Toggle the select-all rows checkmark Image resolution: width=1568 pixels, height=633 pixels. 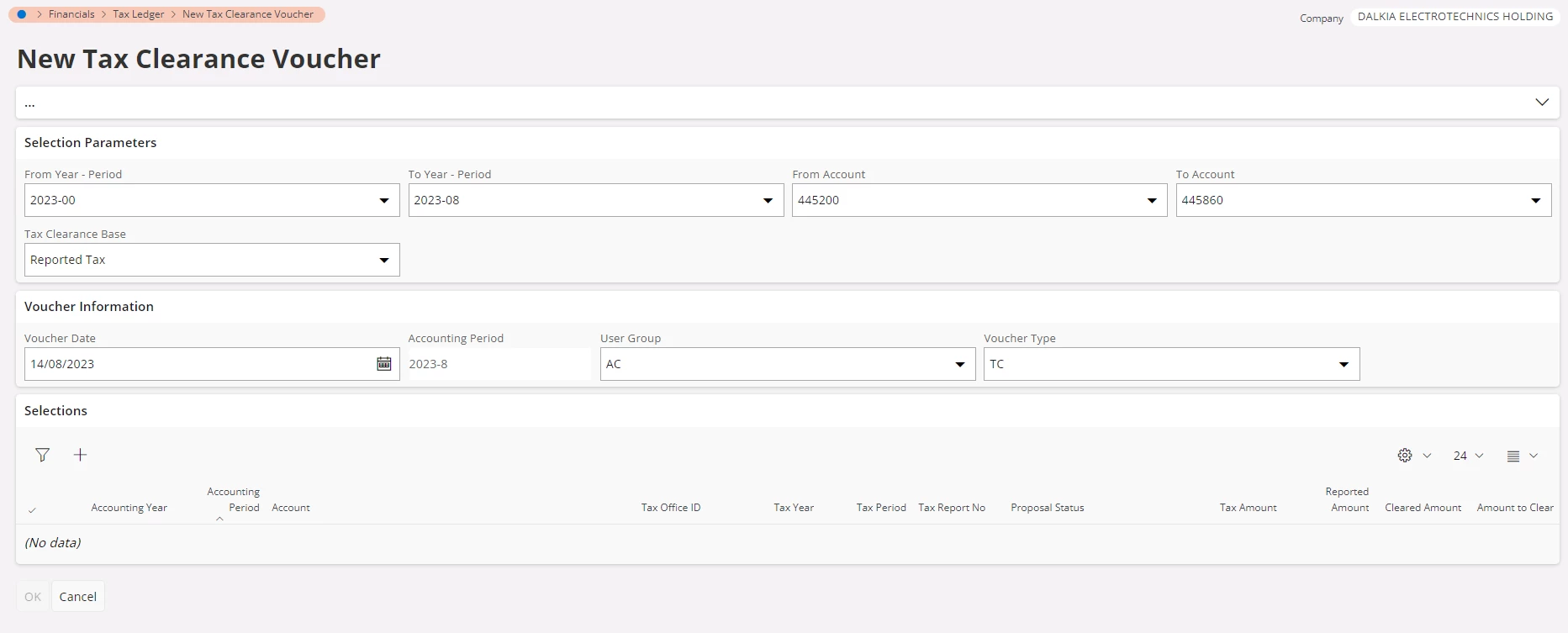tap(32, 509)
